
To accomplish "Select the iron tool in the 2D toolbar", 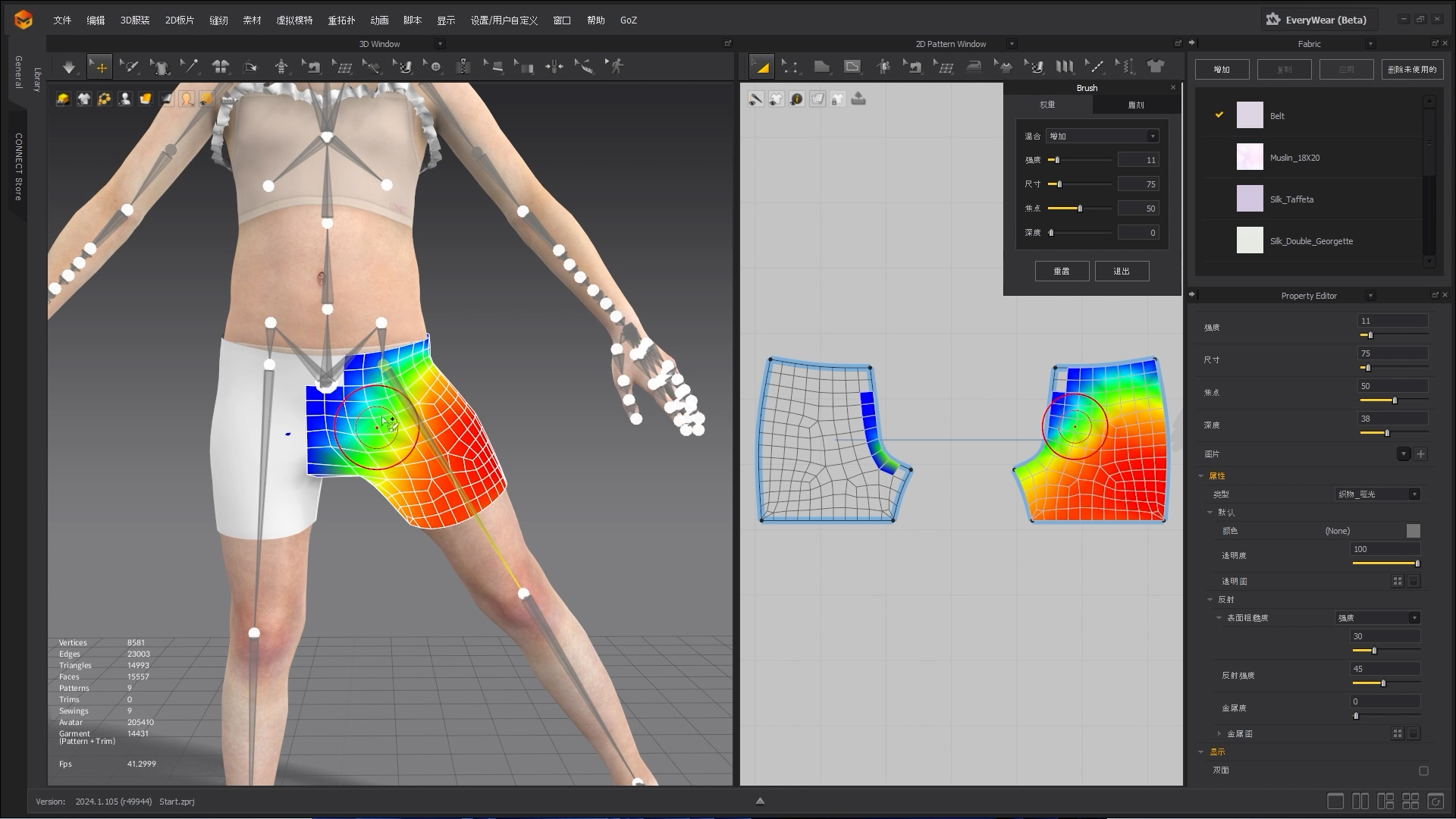I will (974, 67).
